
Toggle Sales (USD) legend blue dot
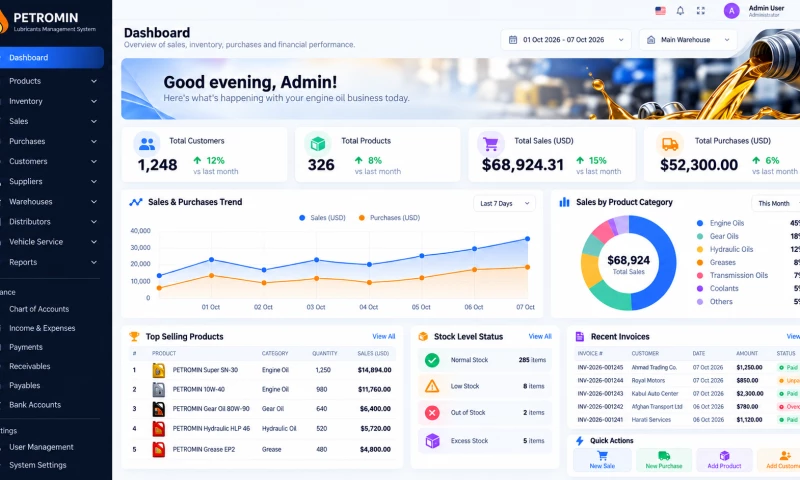pos(302,218)
